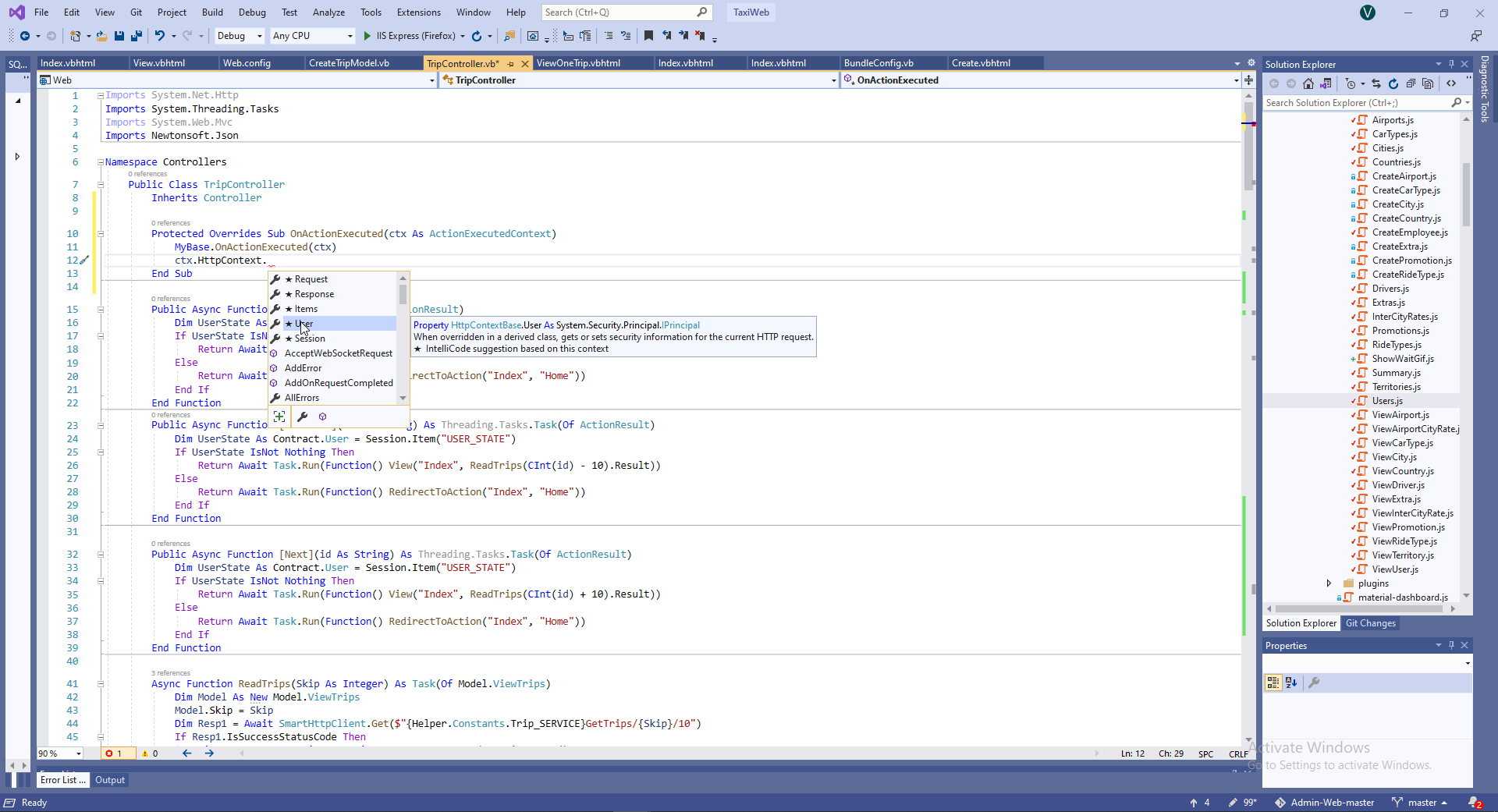This screenshot has height=812, width=1498.
Task: Click the Open File folder icon
Action: [101, 36]
